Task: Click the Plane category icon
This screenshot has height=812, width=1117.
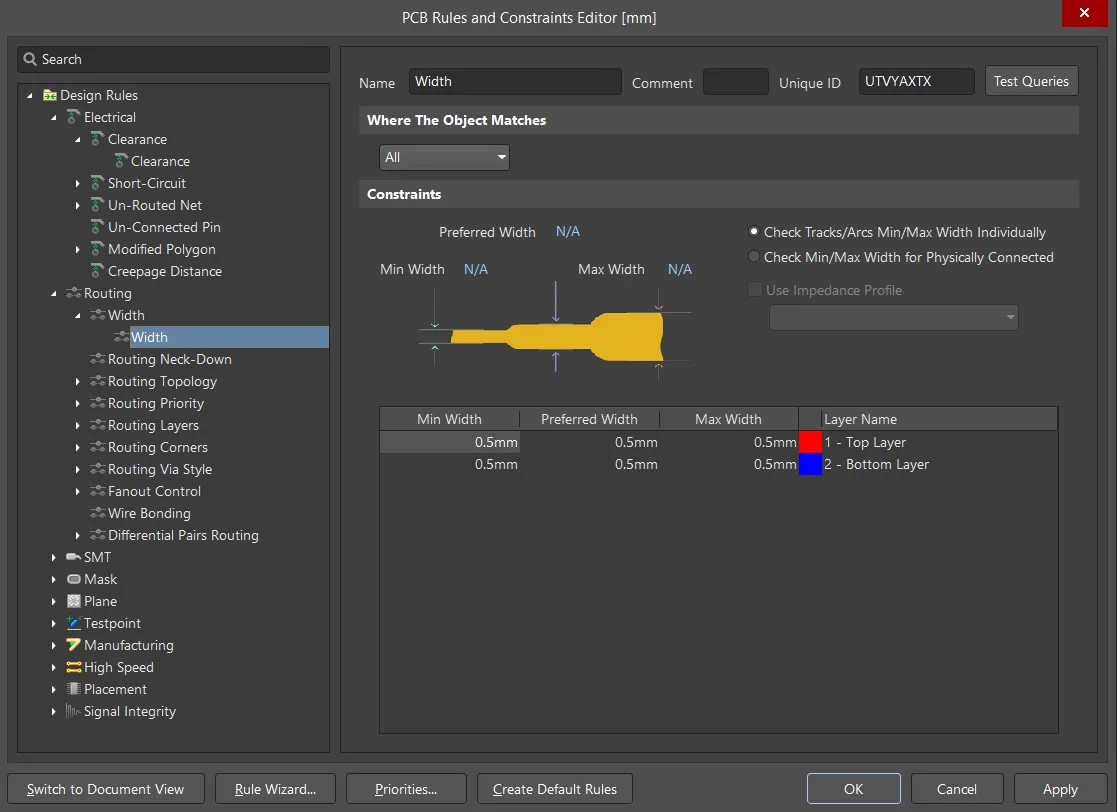Action: point(73,601)
